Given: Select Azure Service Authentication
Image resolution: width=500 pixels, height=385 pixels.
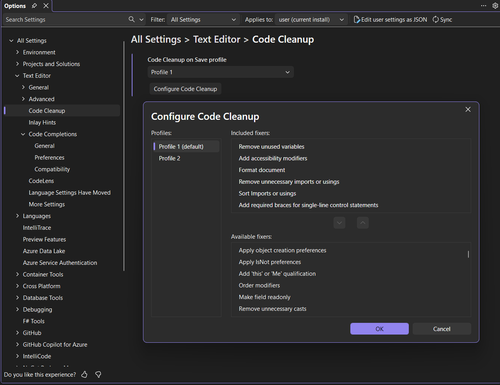Looking at the screenshot, I should point(60,263).
